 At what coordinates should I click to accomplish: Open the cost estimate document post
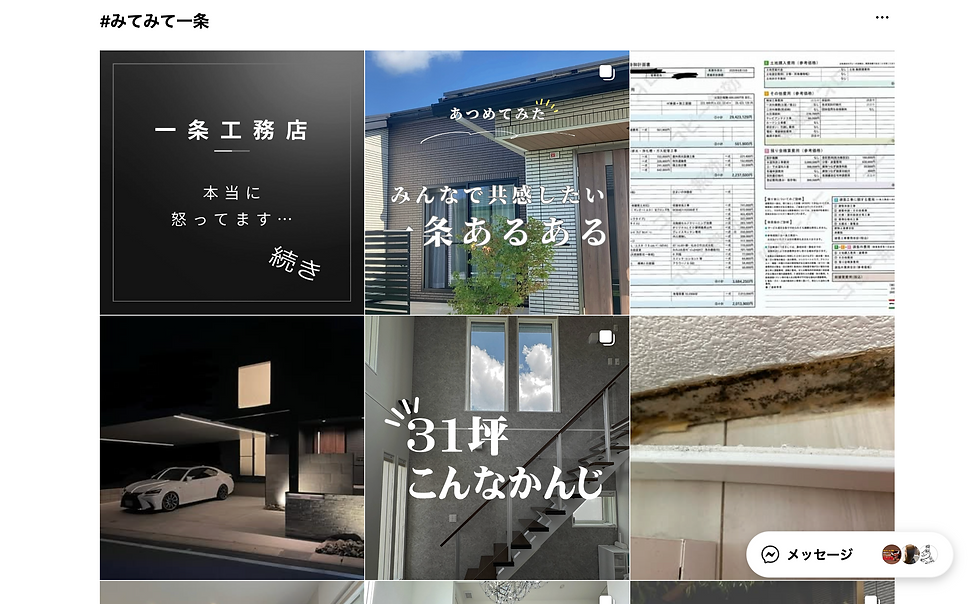[x=762, y=183]
